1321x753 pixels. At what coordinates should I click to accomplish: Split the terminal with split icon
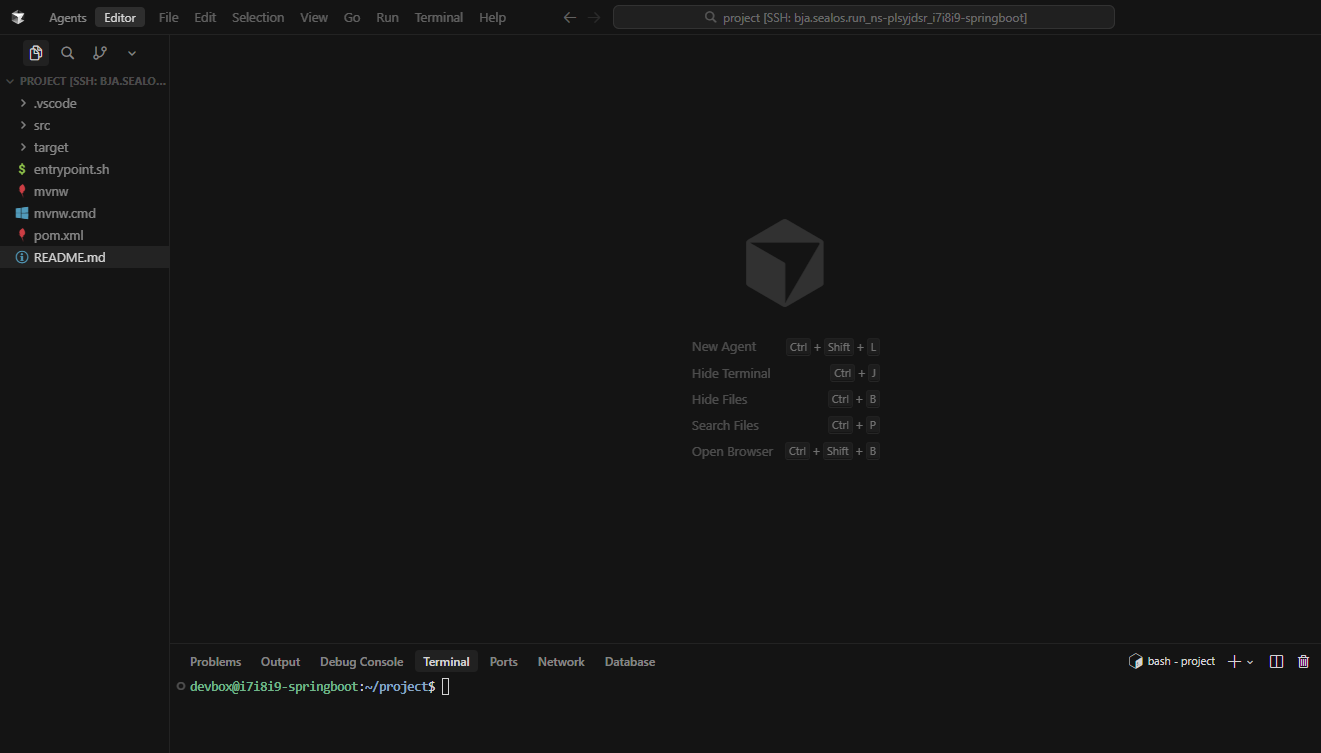coord(1276,661)
